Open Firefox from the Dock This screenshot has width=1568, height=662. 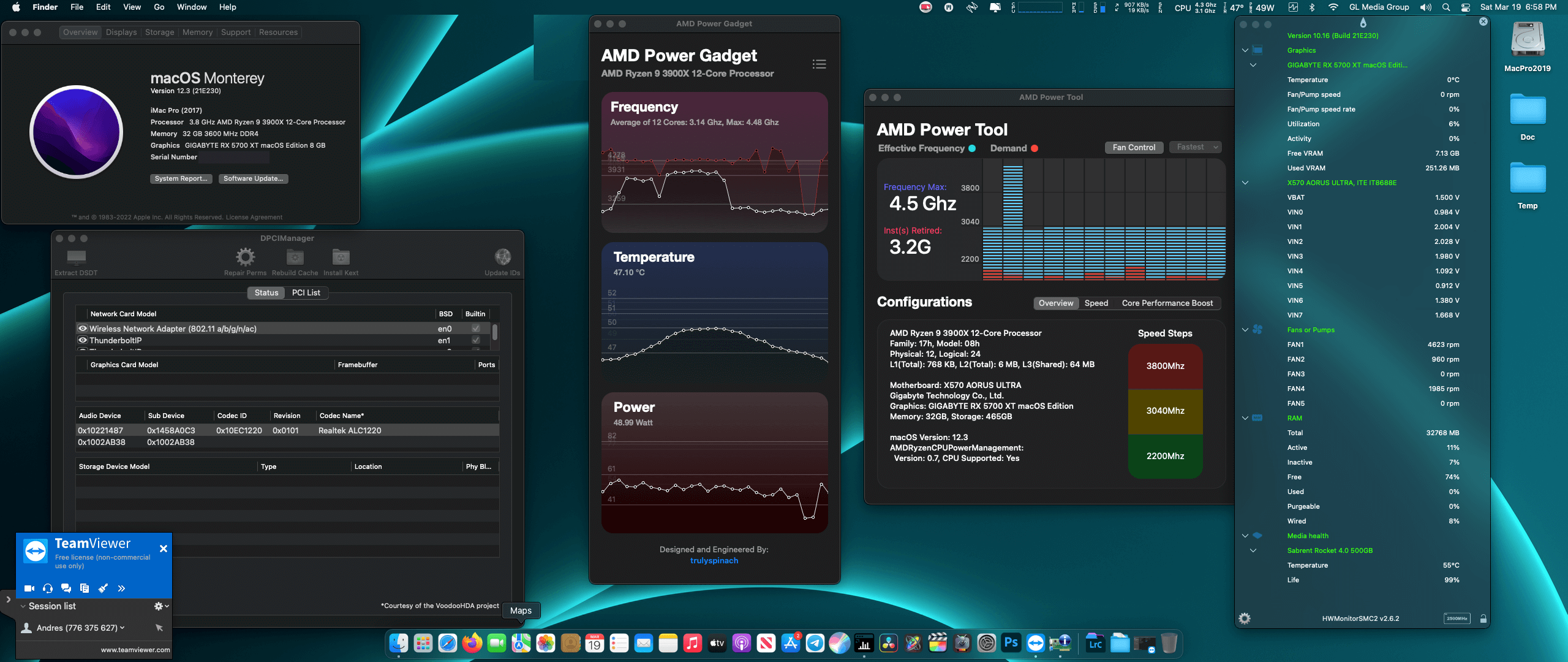[472, 643]
